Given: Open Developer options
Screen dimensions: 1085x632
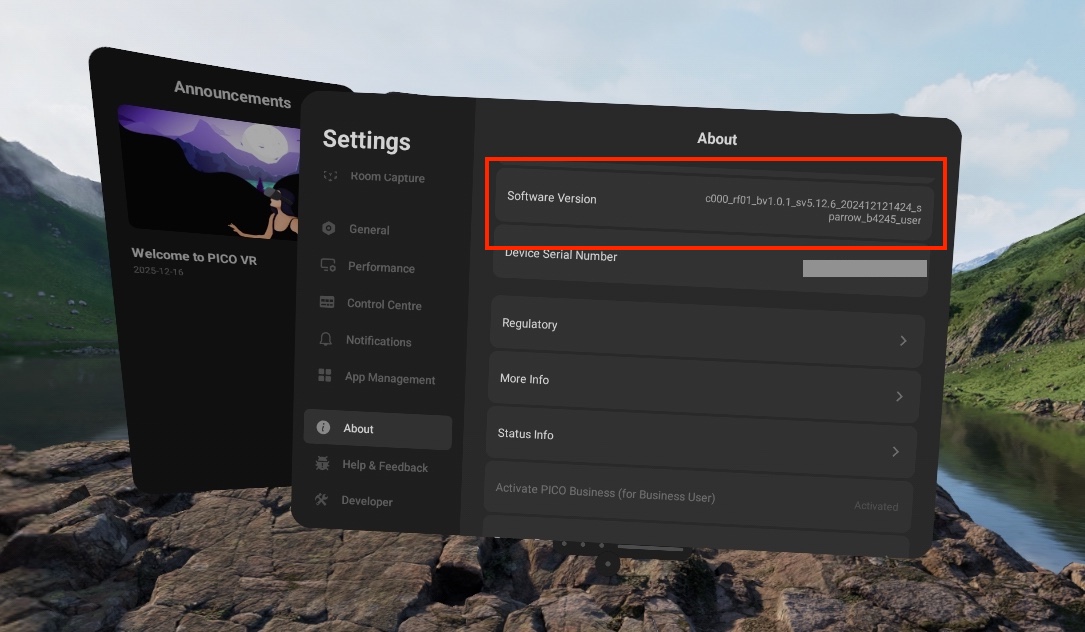Looking at the screenshot, I should 367,501.
